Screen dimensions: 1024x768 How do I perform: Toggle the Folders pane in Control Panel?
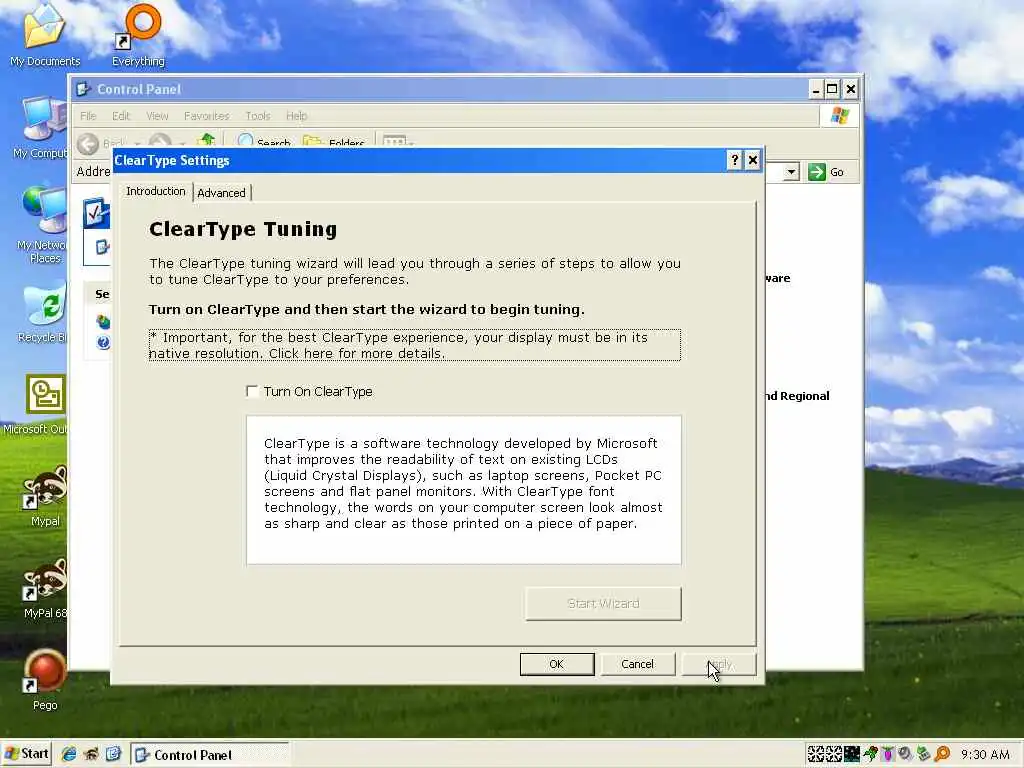click(333, 141)
